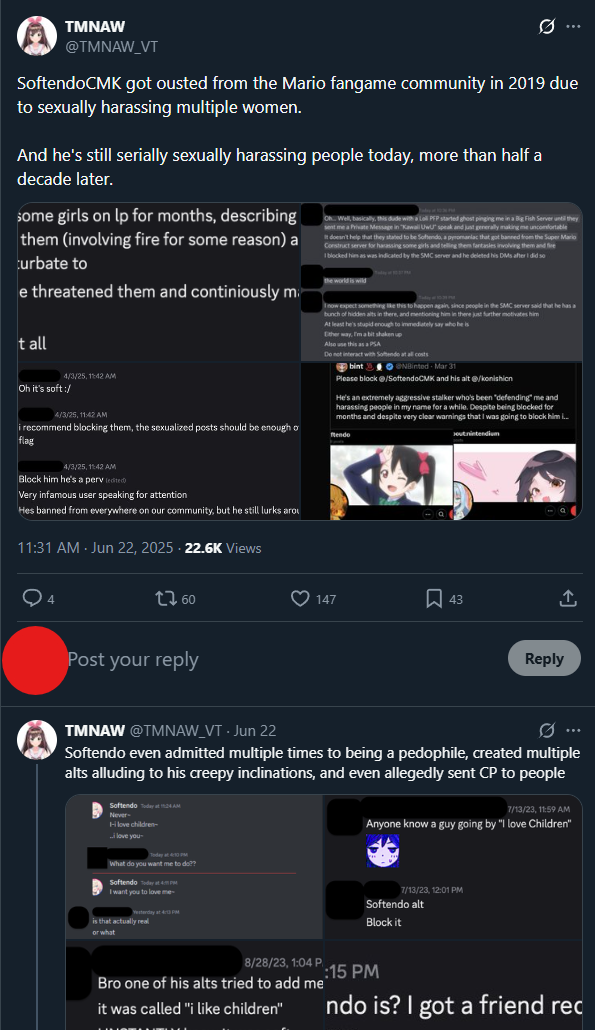
Task: Click the Grok icon on the reply tweet
Action: (546, 730)
